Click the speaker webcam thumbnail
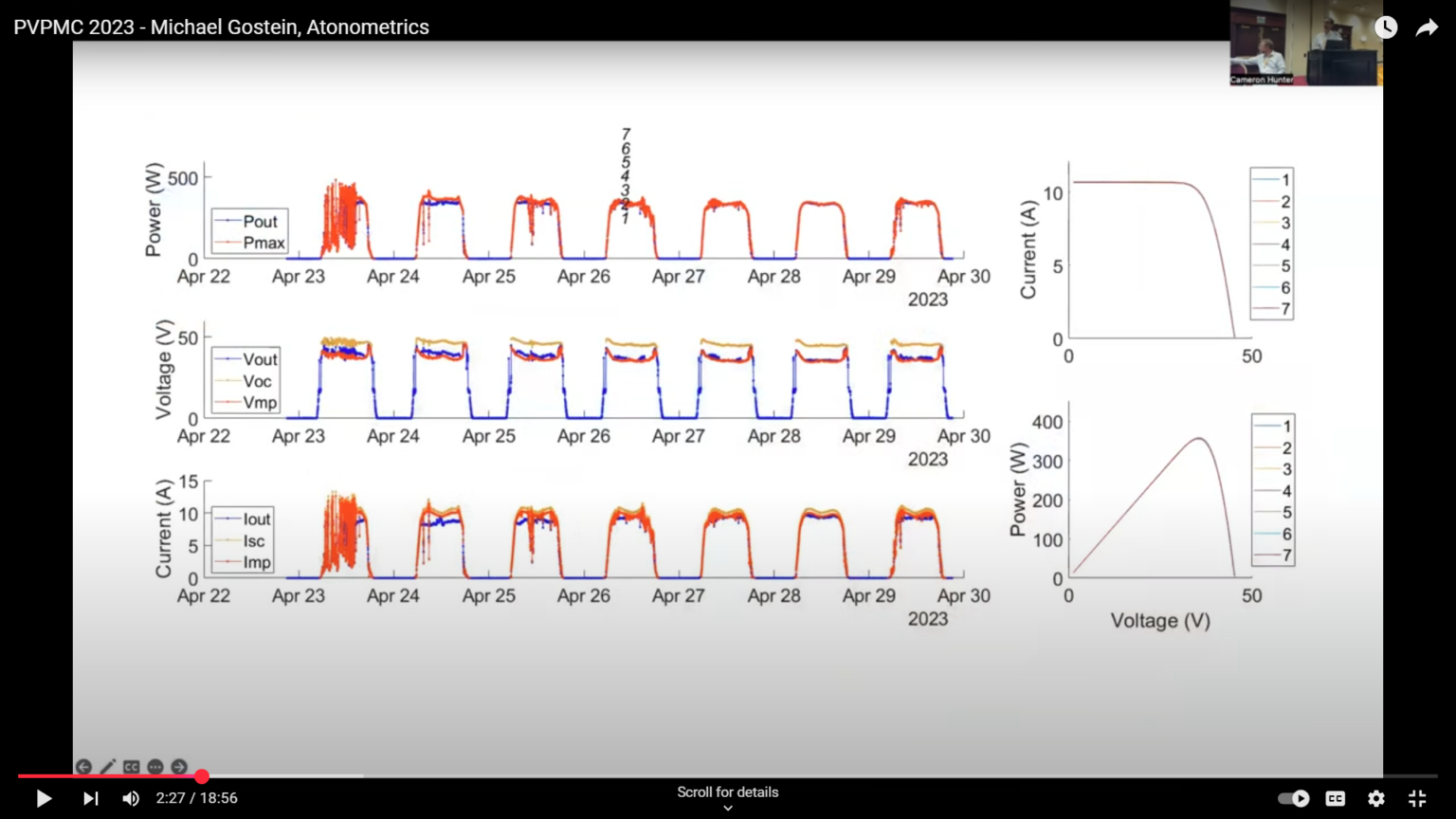 (1306, 43)
